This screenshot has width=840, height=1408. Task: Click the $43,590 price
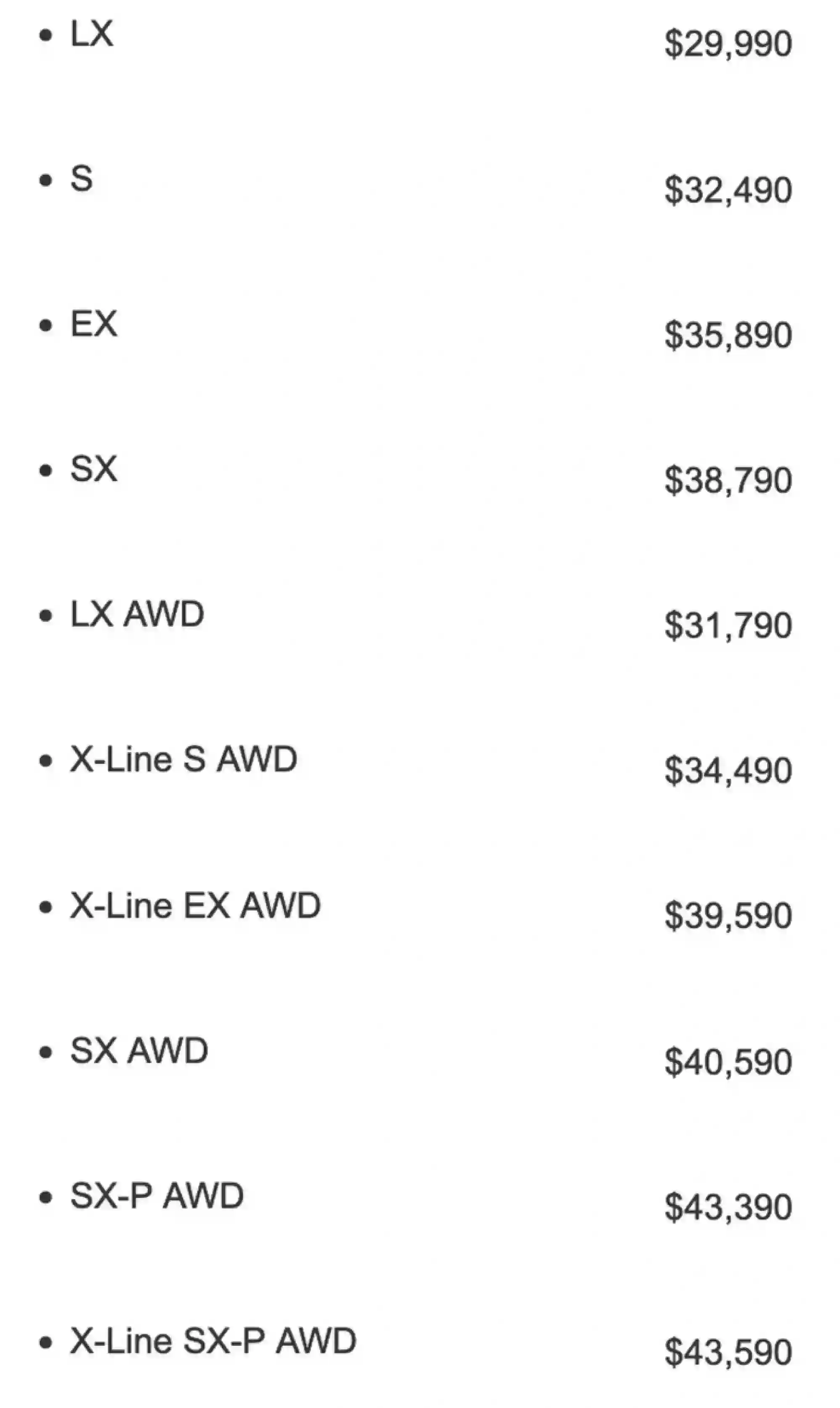point(728,1353)
